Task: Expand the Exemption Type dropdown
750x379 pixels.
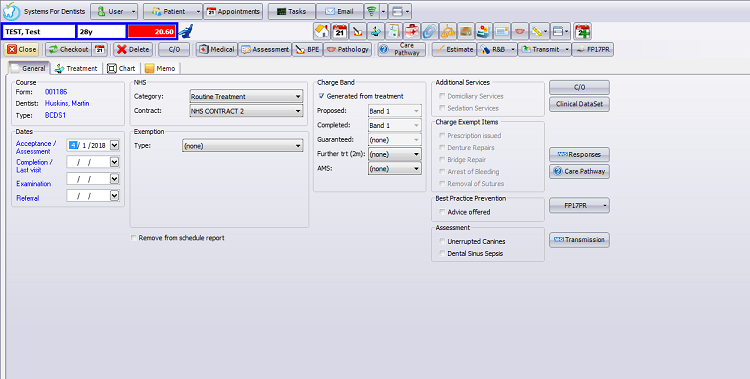Action: coord(243,146)
